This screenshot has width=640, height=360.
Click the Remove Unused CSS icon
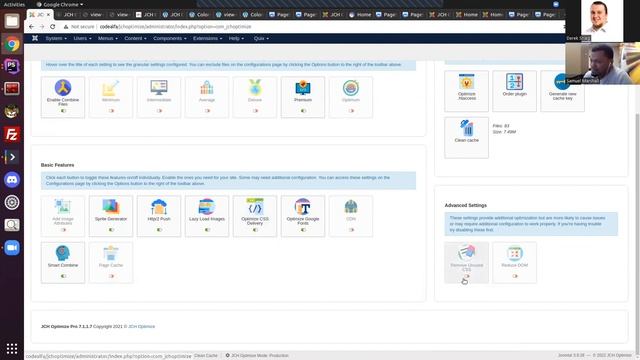click(467, 253)
